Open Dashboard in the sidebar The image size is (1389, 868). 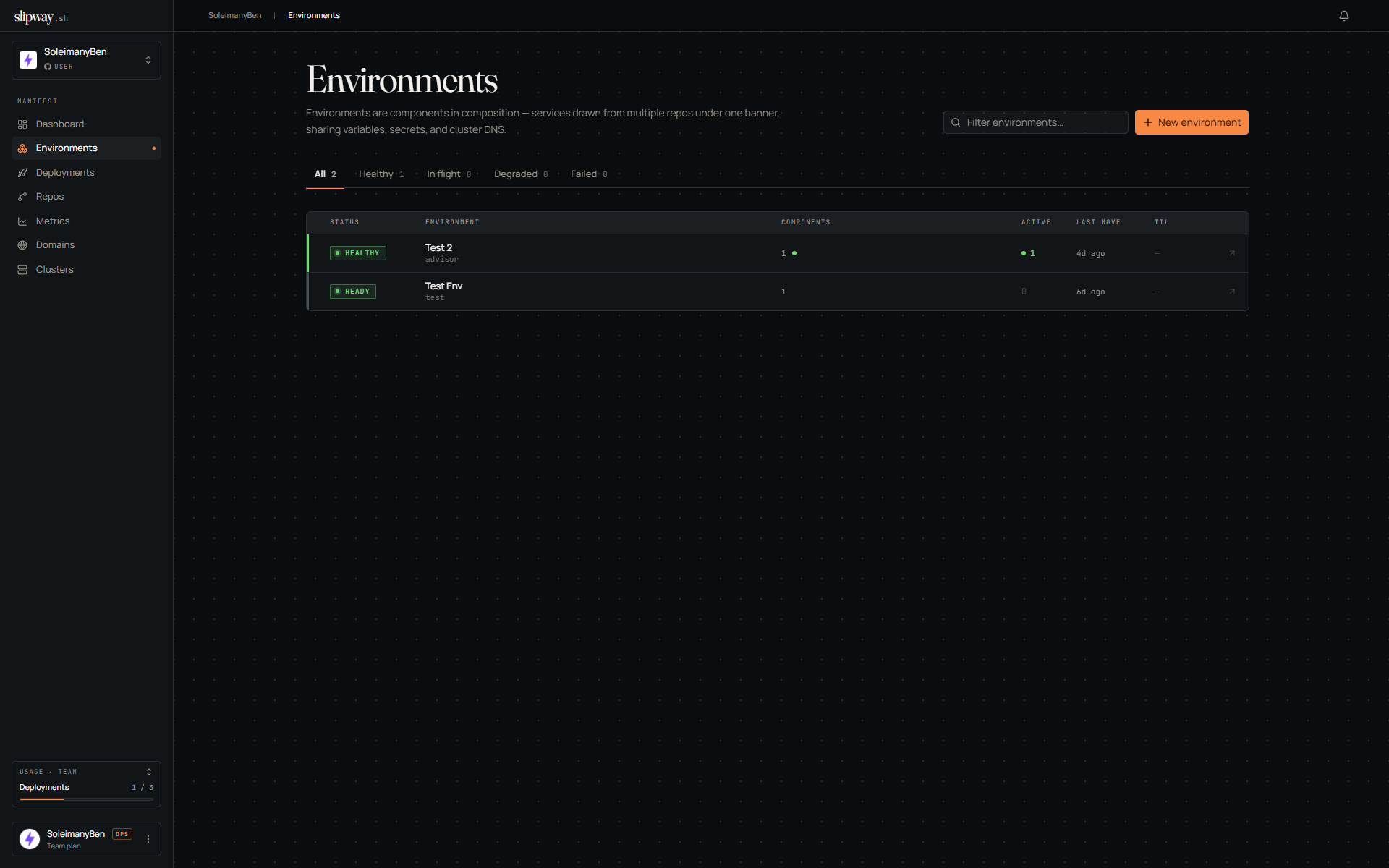click(x=86, y=124)
